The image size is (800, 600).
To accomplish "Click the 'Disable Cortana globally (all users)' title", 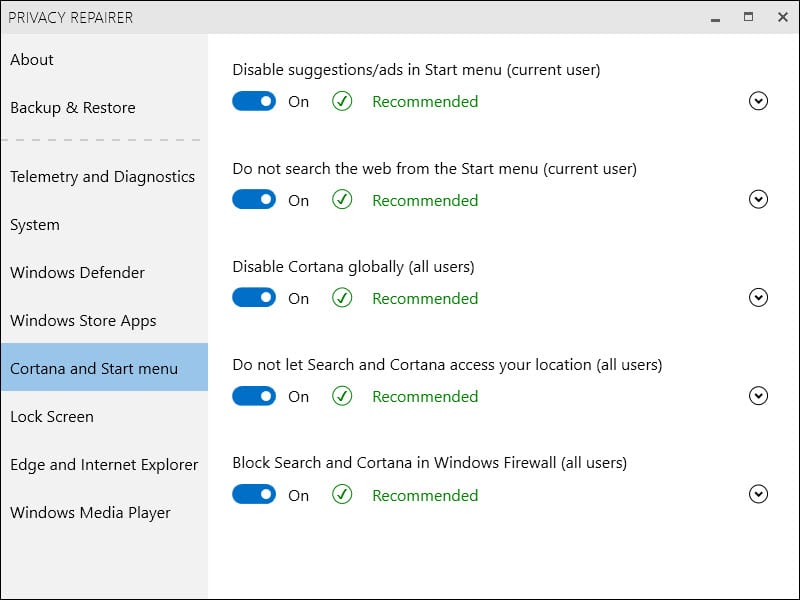I will point(354,266).
